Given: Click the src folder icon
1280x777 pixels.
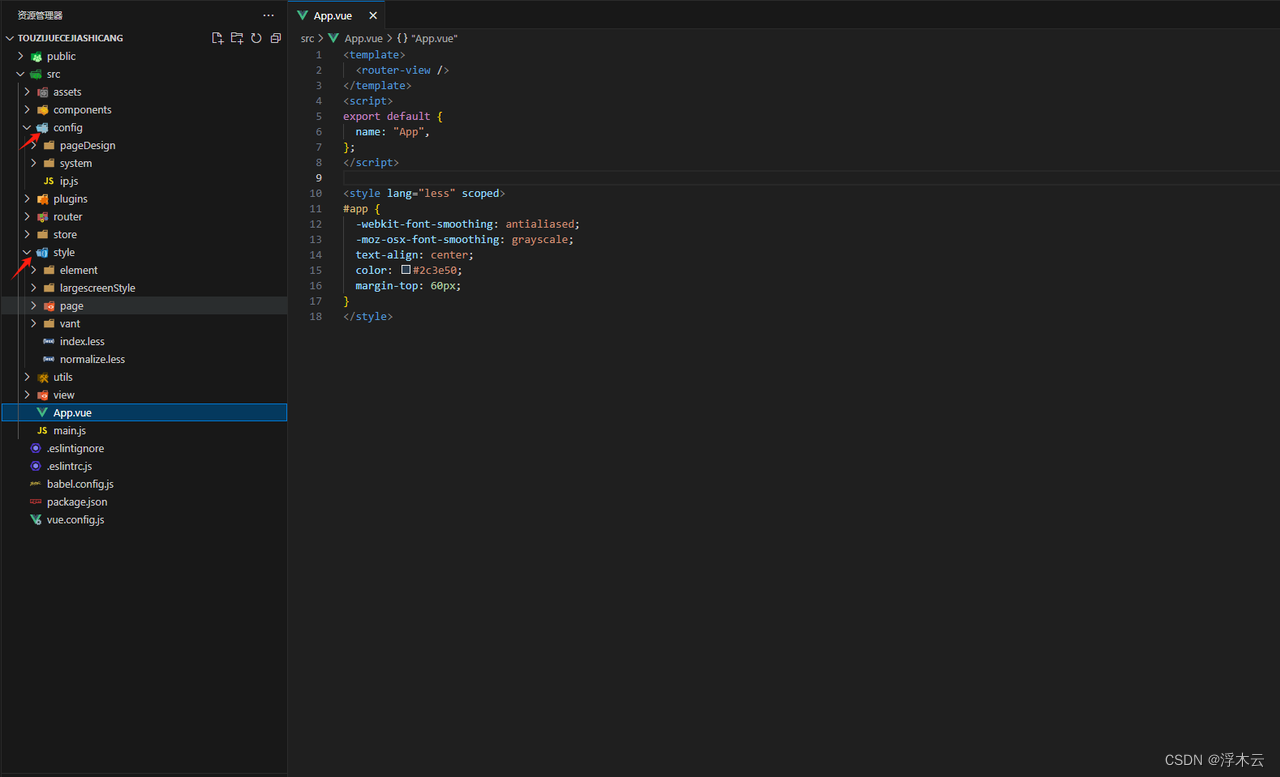Looking at the screenshot, I should coord(36,74).
